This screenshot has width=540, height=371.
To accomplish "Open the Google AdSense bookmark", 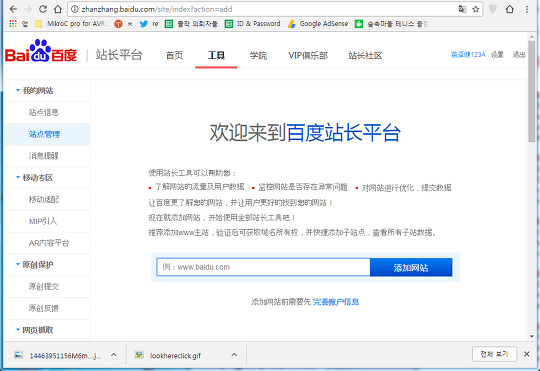I will (x=318, y=24).
